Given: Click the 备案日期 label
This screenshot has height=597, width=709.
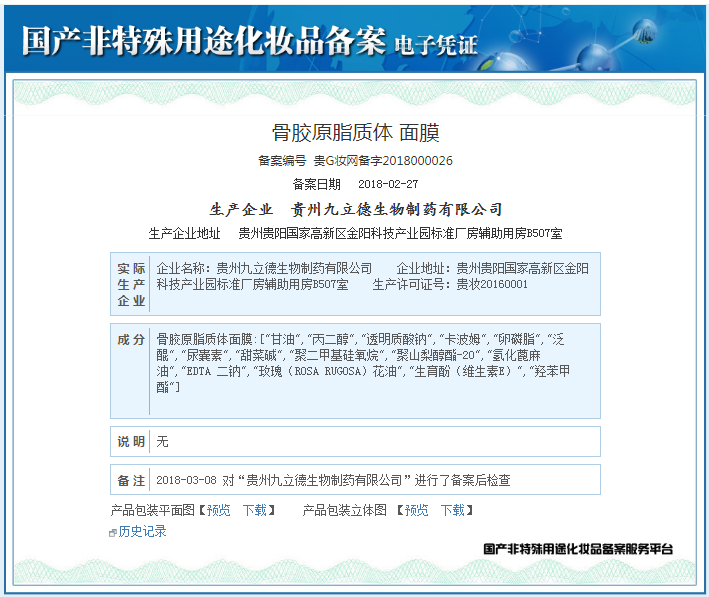Looking at the screenshot, I should [316, 184].
